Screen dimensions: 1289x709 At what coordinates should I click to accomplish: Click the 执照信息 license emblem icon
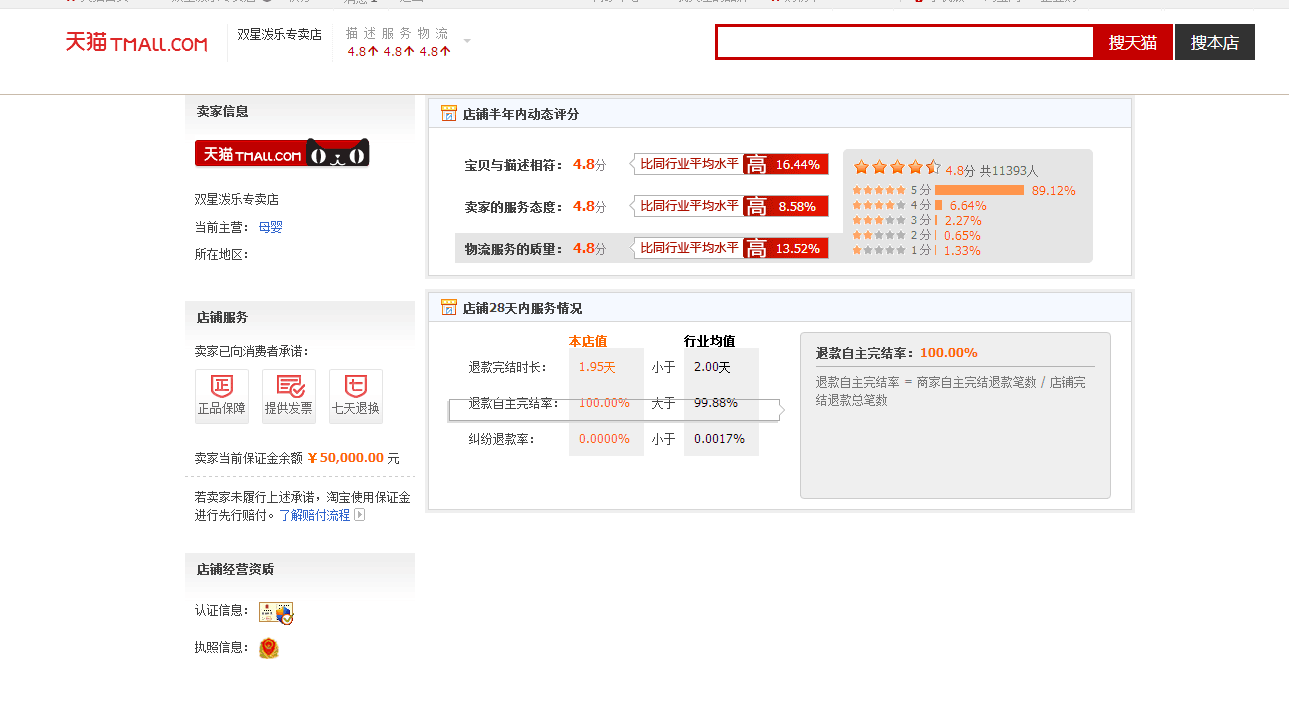tap(269, 648)
